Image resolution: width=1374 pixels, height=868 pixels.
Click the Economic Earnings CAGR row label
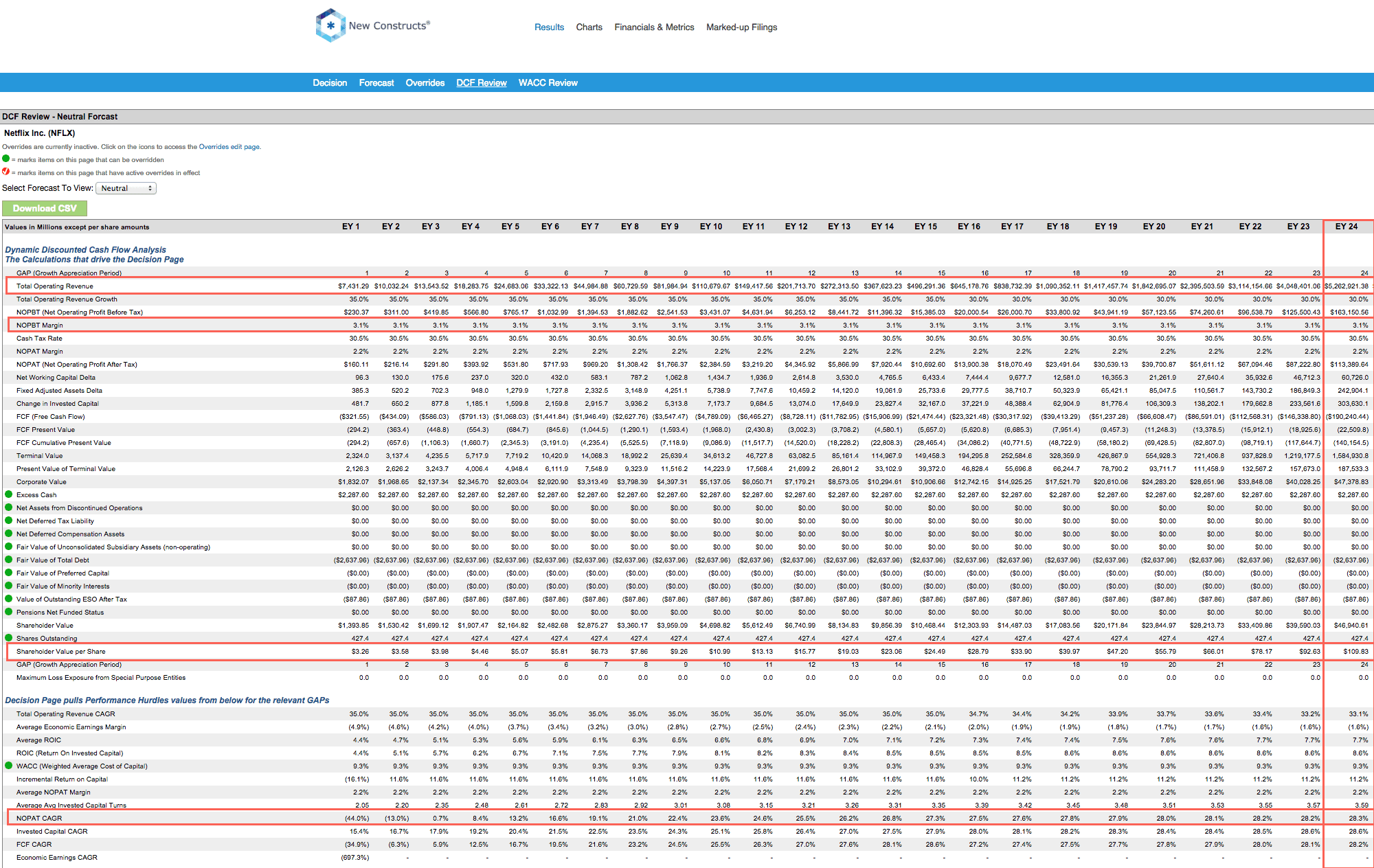click(57, 857)
